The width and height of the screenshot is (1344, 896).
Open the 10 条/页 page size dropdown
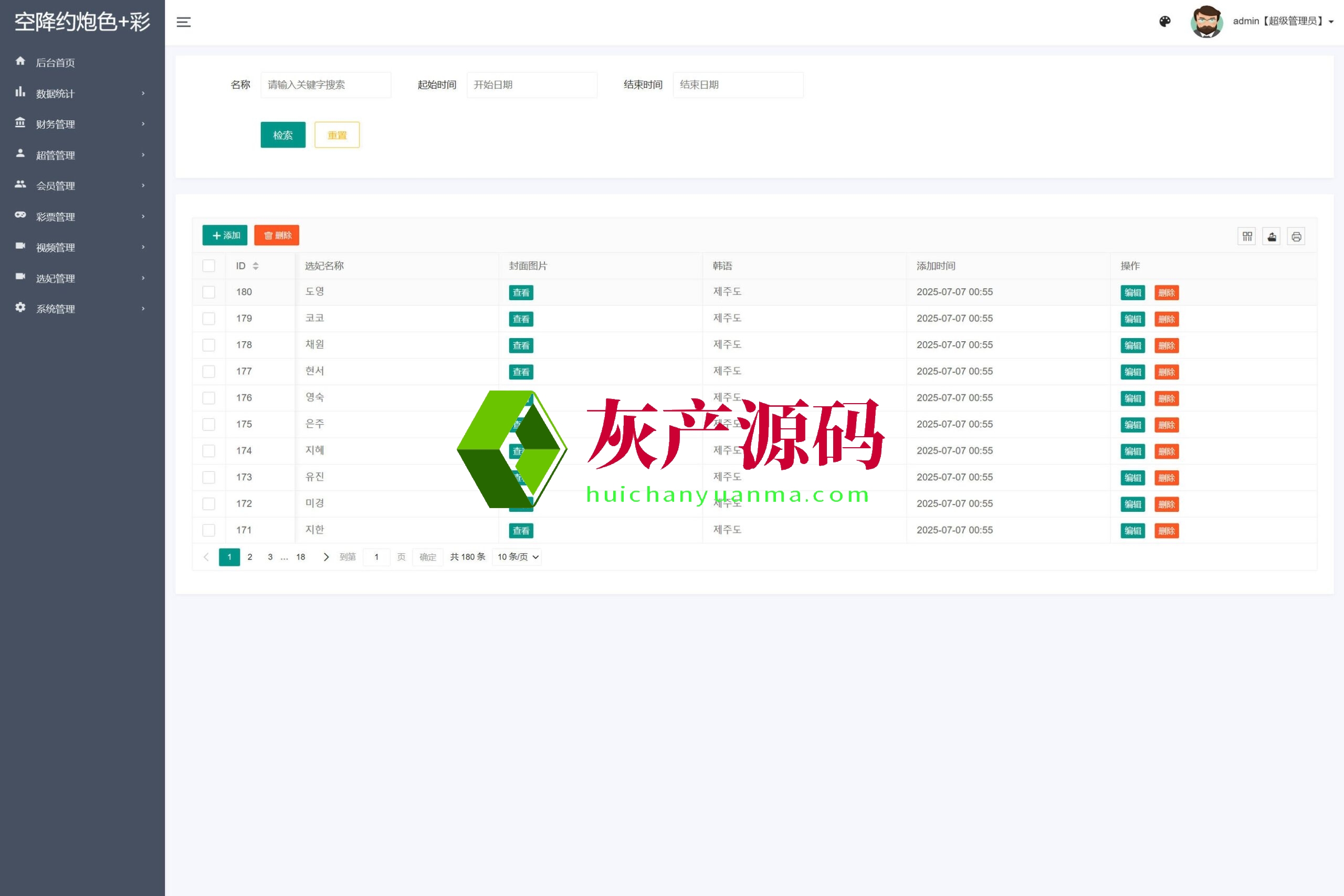point(517,556)
